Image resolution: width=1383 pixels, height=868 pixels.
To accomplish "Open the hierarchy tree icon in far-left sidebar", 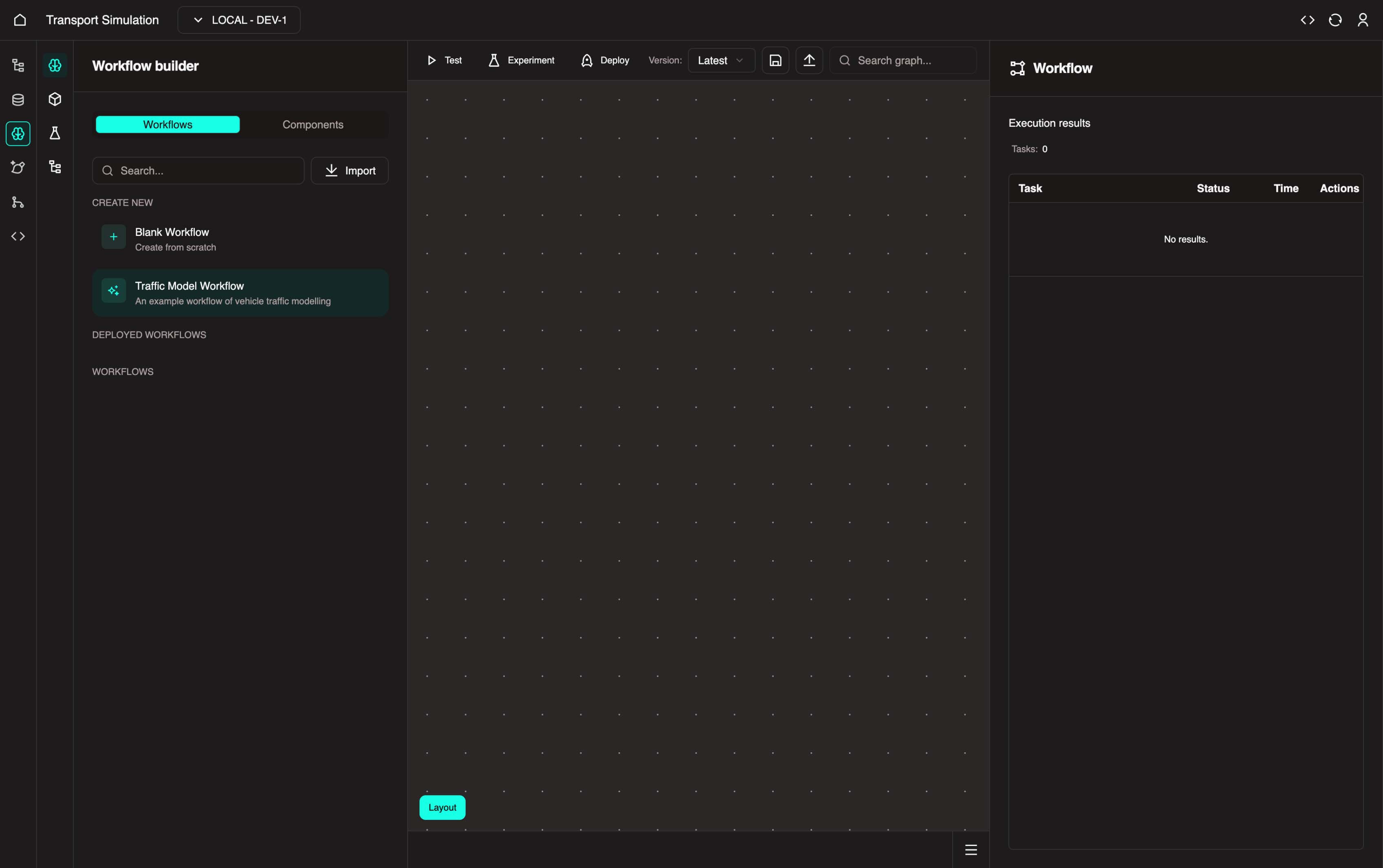I will (x=18, y=66).
